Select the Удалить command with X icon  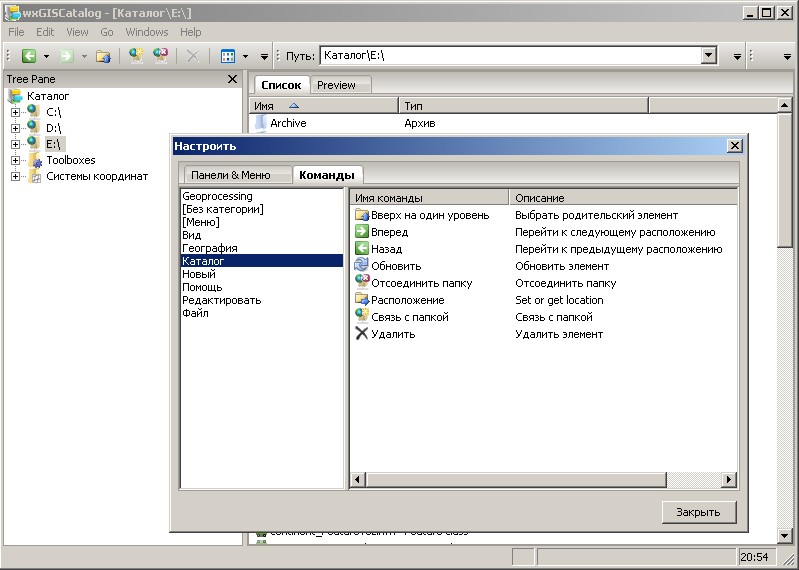(x=362, y=334)
